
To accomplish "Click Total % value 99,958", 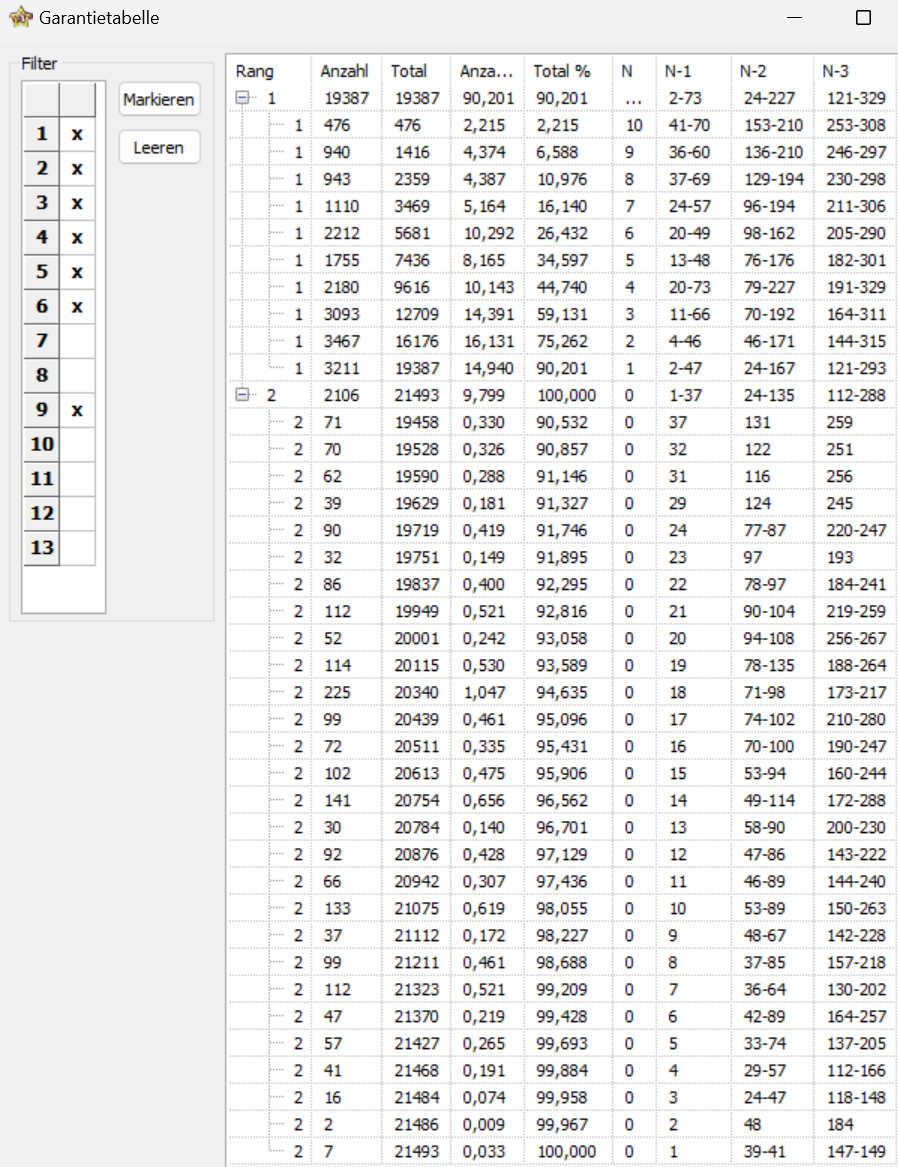I will tap(562, 1098).
